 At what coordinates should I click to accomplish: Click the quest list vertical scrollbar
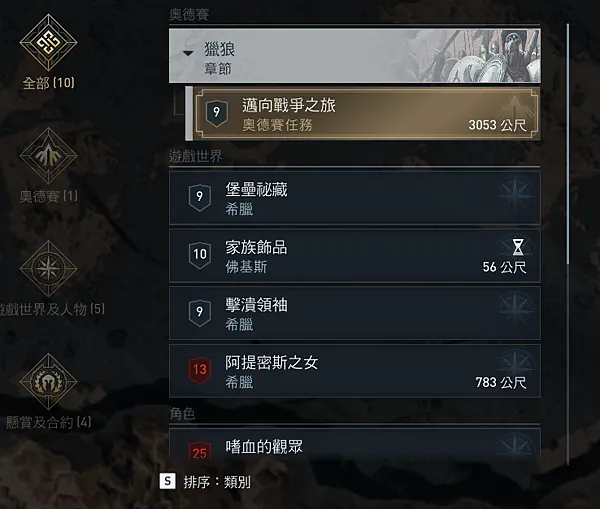click(x=568, y=144)
